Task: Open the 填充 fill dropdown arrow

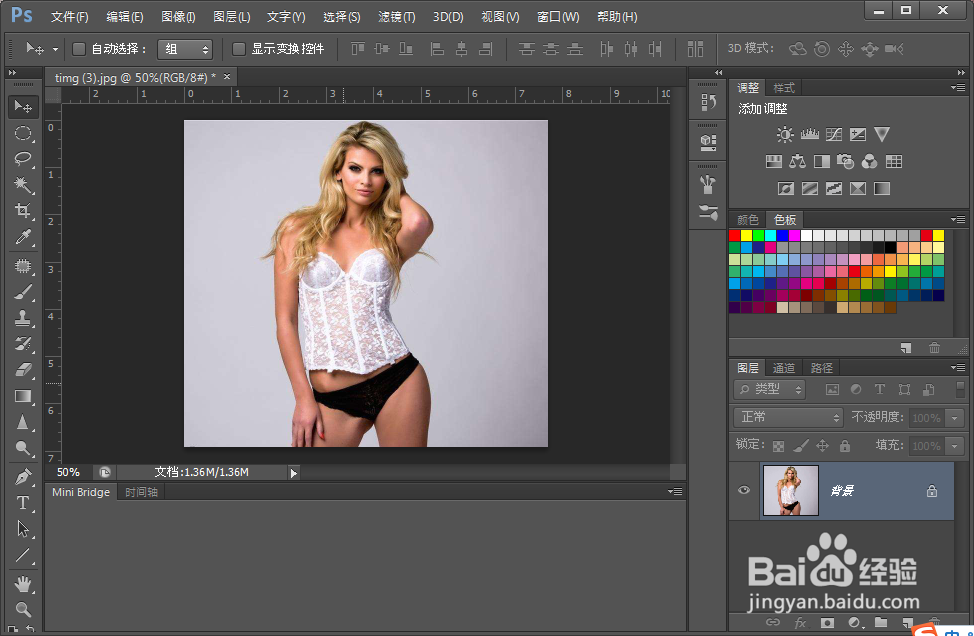Action: pos(954,446)
